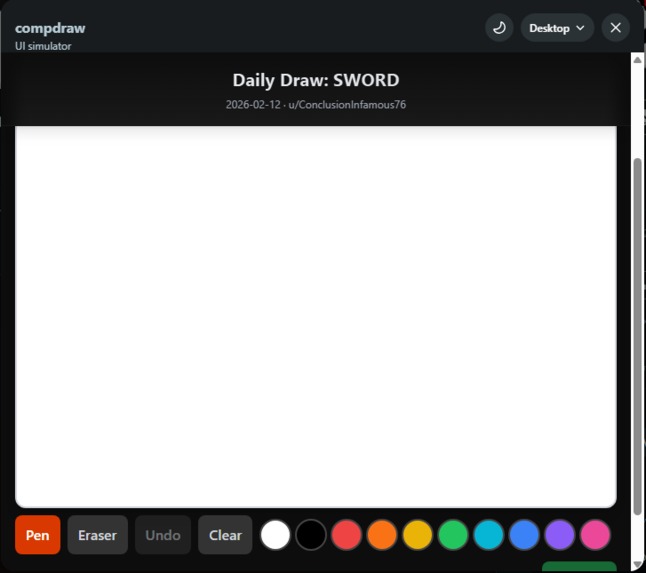Click the u/ConclusionInfamous76 username text
The height and width of the screenshot is (573, 646).
click(347, 105)
